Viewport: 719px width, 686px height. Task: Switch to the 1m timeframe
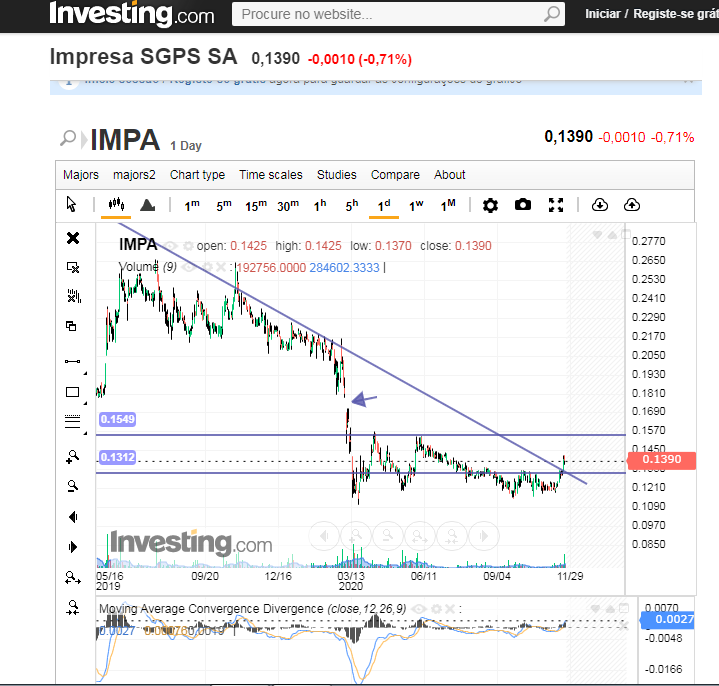click(x=192, y=205)
